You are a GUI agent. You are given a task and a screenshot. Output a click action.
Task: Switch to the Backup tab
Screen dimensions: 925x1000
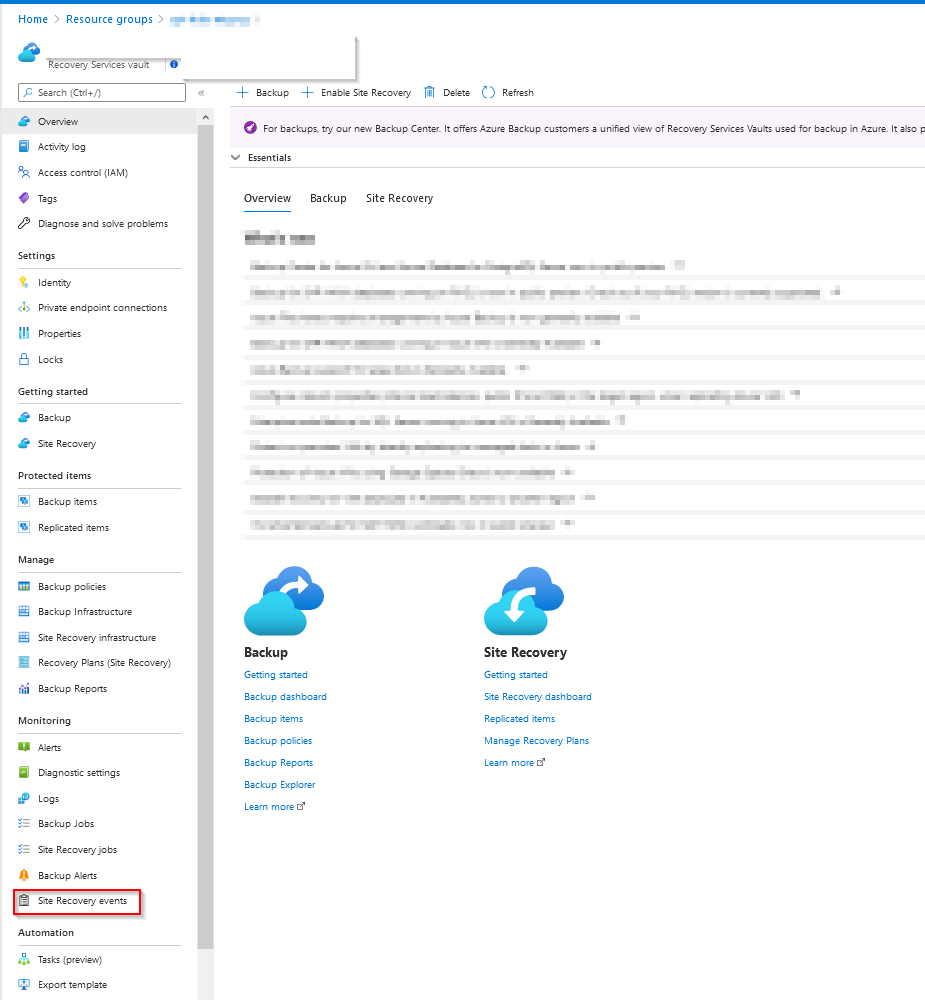329,198
